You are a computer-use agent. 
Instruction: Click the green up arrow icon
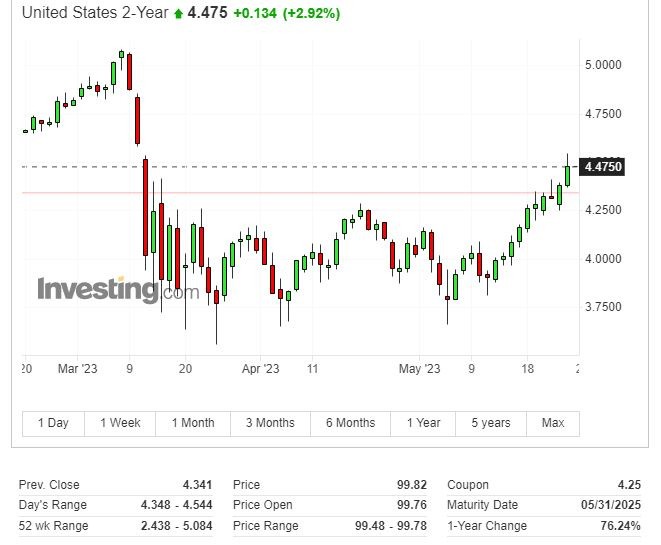click(x=177, y=14)
